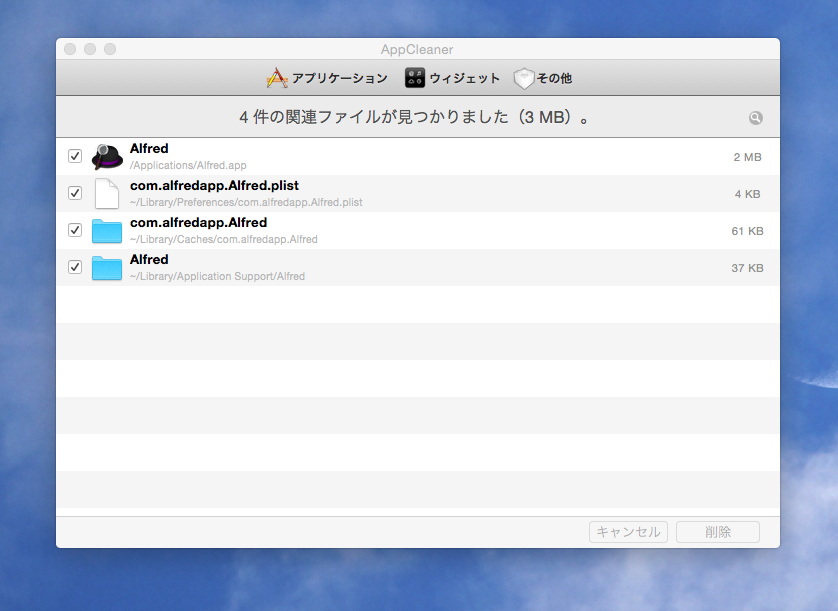Click the ~/Library/Caches/com.alfredapp.Alfred path
Screen dimensions: 838x611
(x=224, y=239)
